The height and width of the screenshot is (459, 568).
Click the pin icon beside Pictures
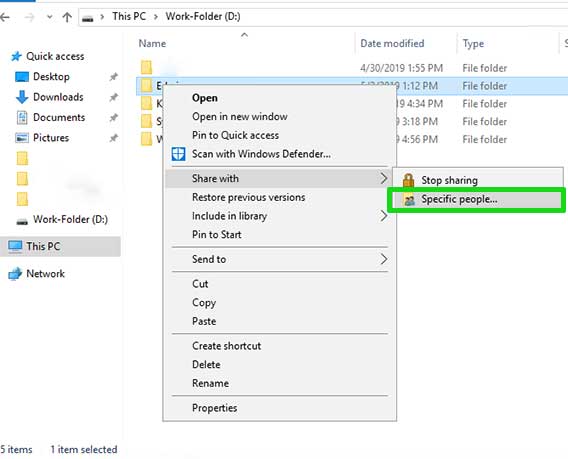(113, 138)
